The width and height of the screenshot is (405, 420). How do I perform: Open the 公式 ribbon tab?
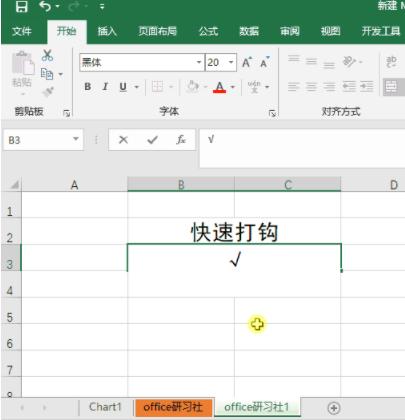pos(208,31)
